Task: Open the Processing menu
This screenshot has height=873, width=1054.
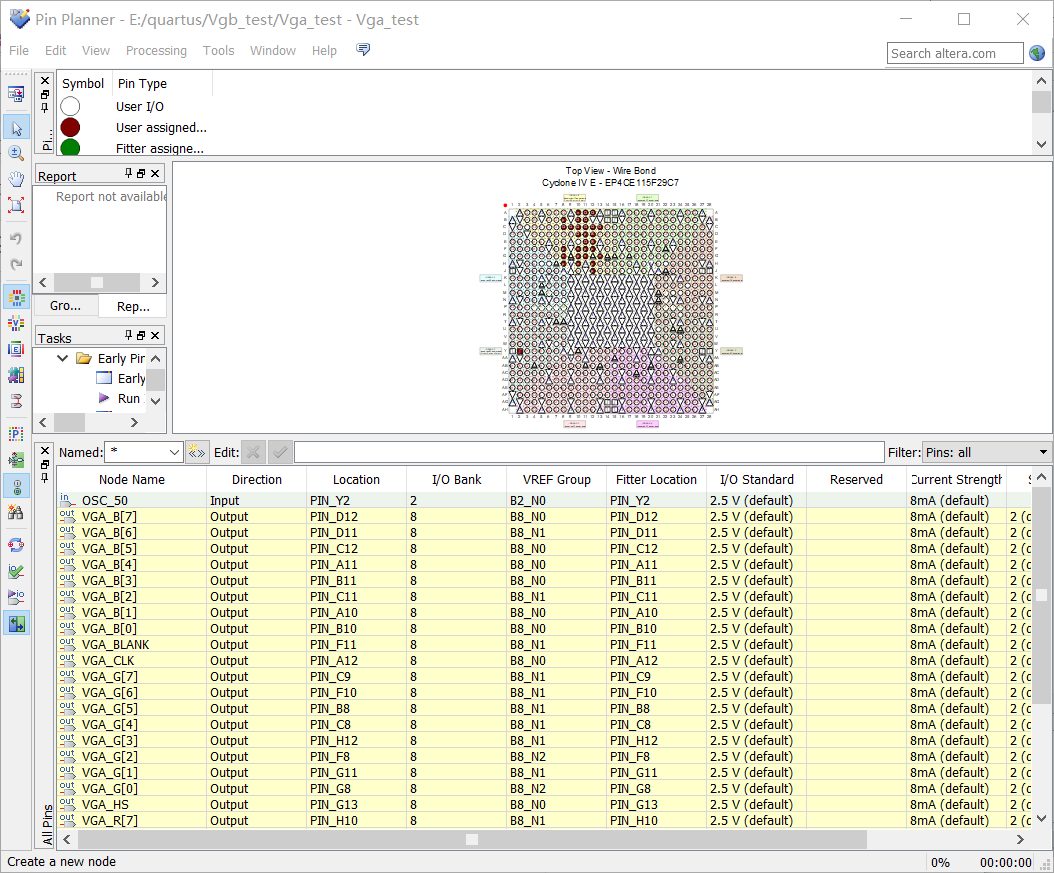Action: 156,50
